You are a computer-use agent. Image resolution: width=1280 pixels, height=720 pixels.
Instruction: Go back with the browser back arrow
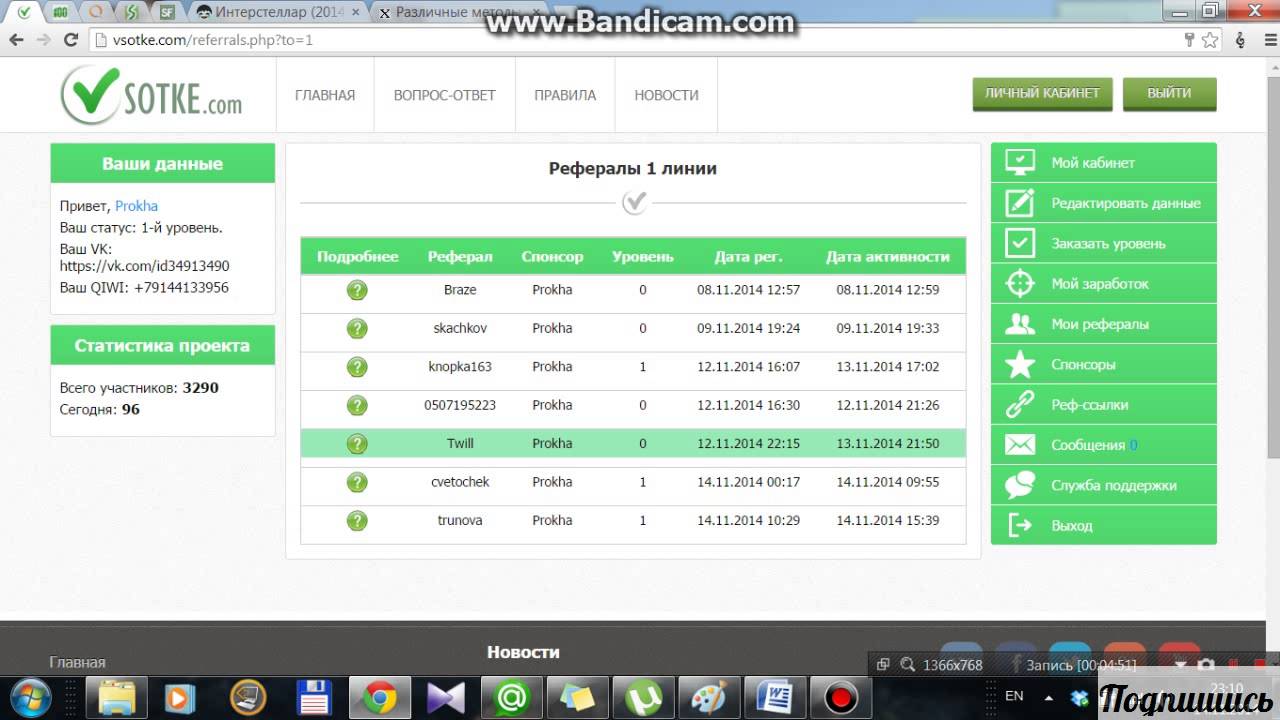16,40
